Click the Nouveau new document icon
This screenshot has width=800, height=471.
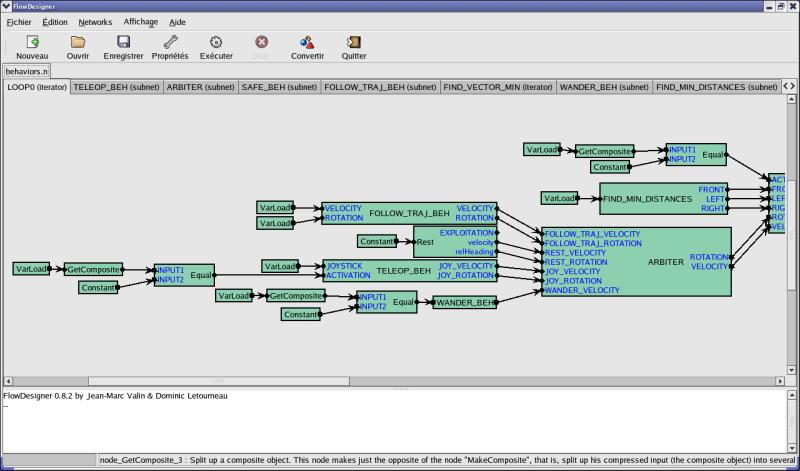[32, 42]
